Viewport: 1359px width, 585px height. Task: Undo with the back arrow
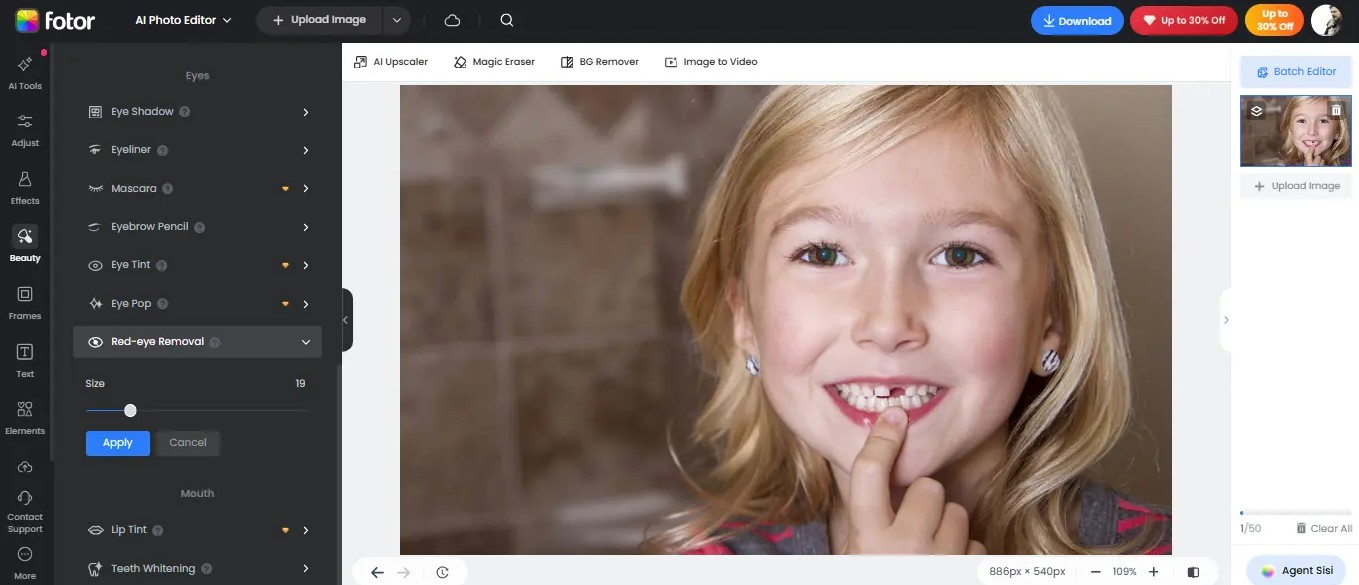pos(377,572)
